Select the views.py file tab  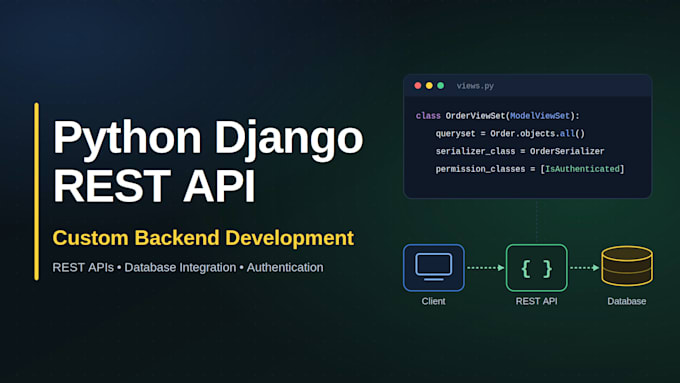click(475, 86)
